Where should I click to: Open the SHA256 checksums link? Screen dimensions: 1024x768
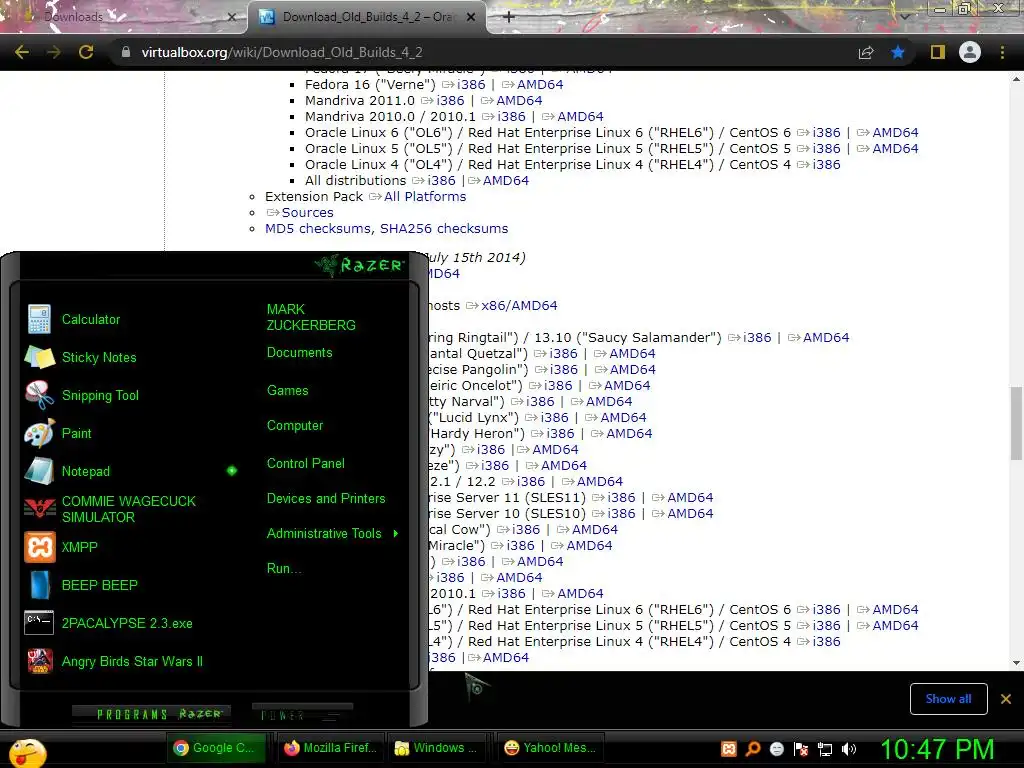[x=444, y=229]
